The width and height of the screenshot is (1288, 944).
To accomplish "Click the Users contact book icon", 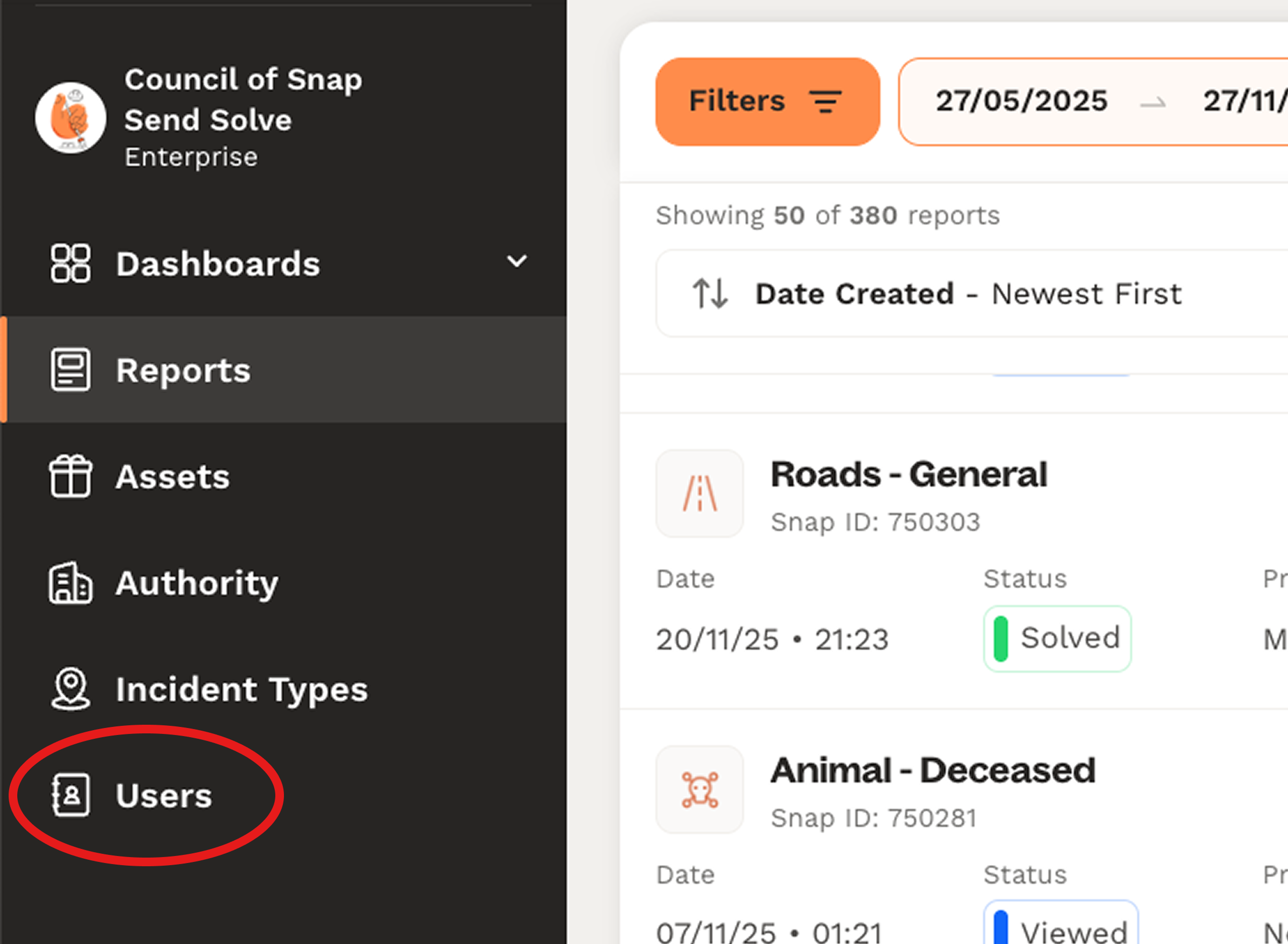I will click(70, 795).
